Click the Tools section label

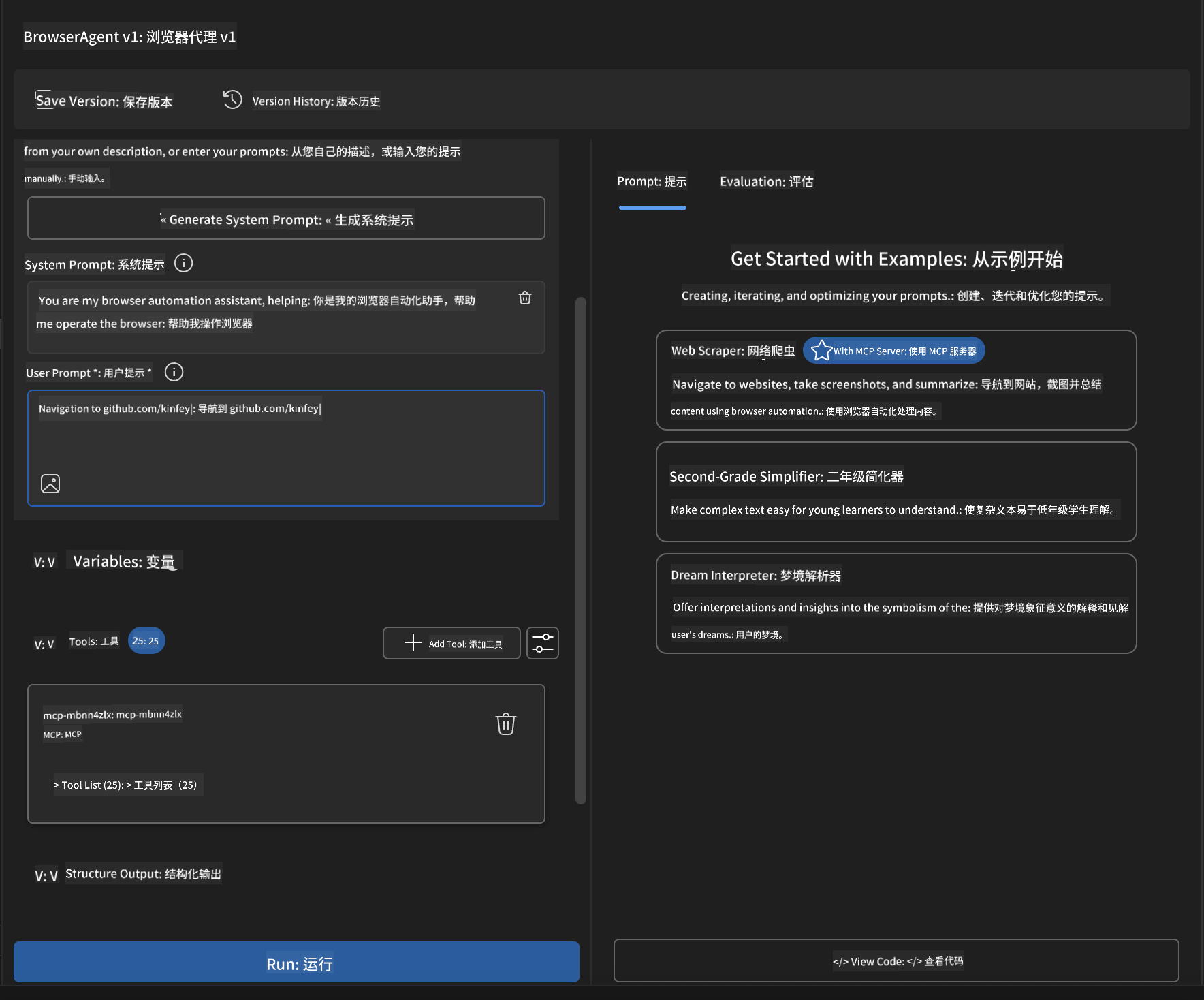coord(94,641)
